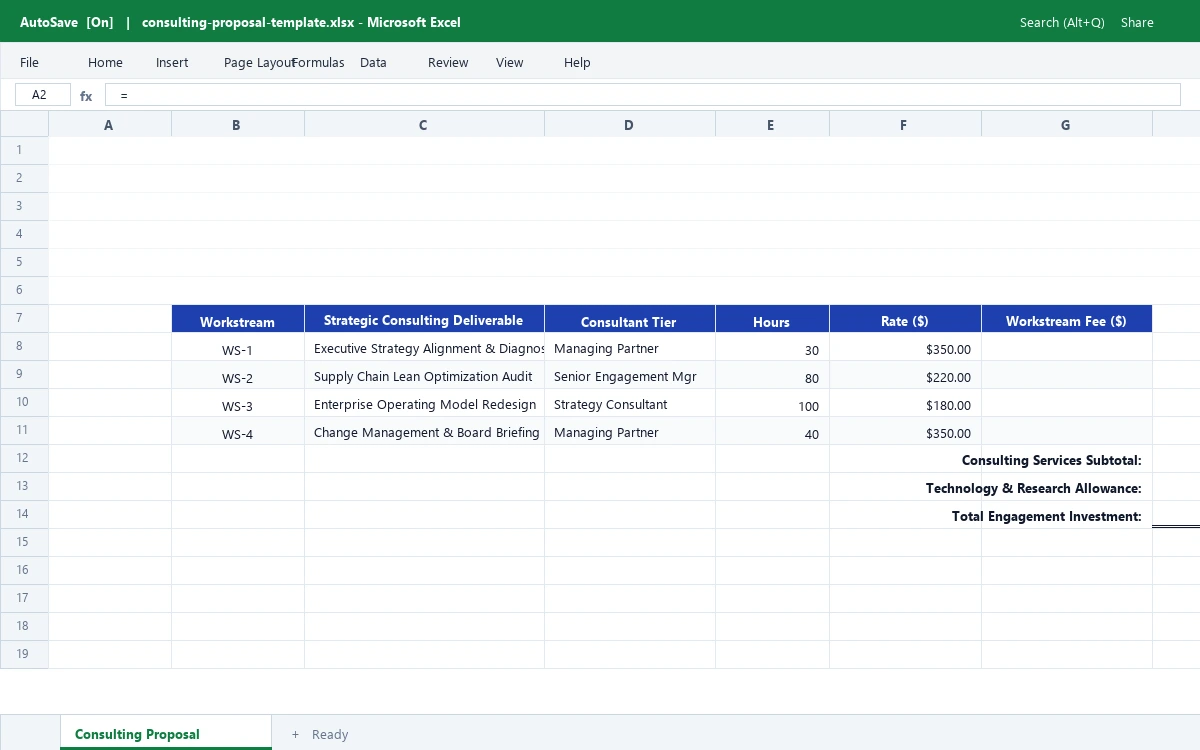1200x750 pixels.
Task: Select cell containing WS-1
Action: 238,347
